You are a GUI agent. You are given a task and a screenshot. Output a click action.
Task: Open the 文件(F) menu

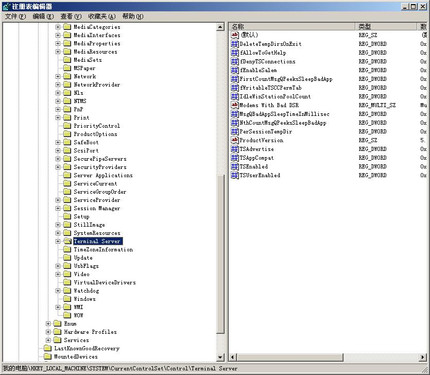pos(15,16)
